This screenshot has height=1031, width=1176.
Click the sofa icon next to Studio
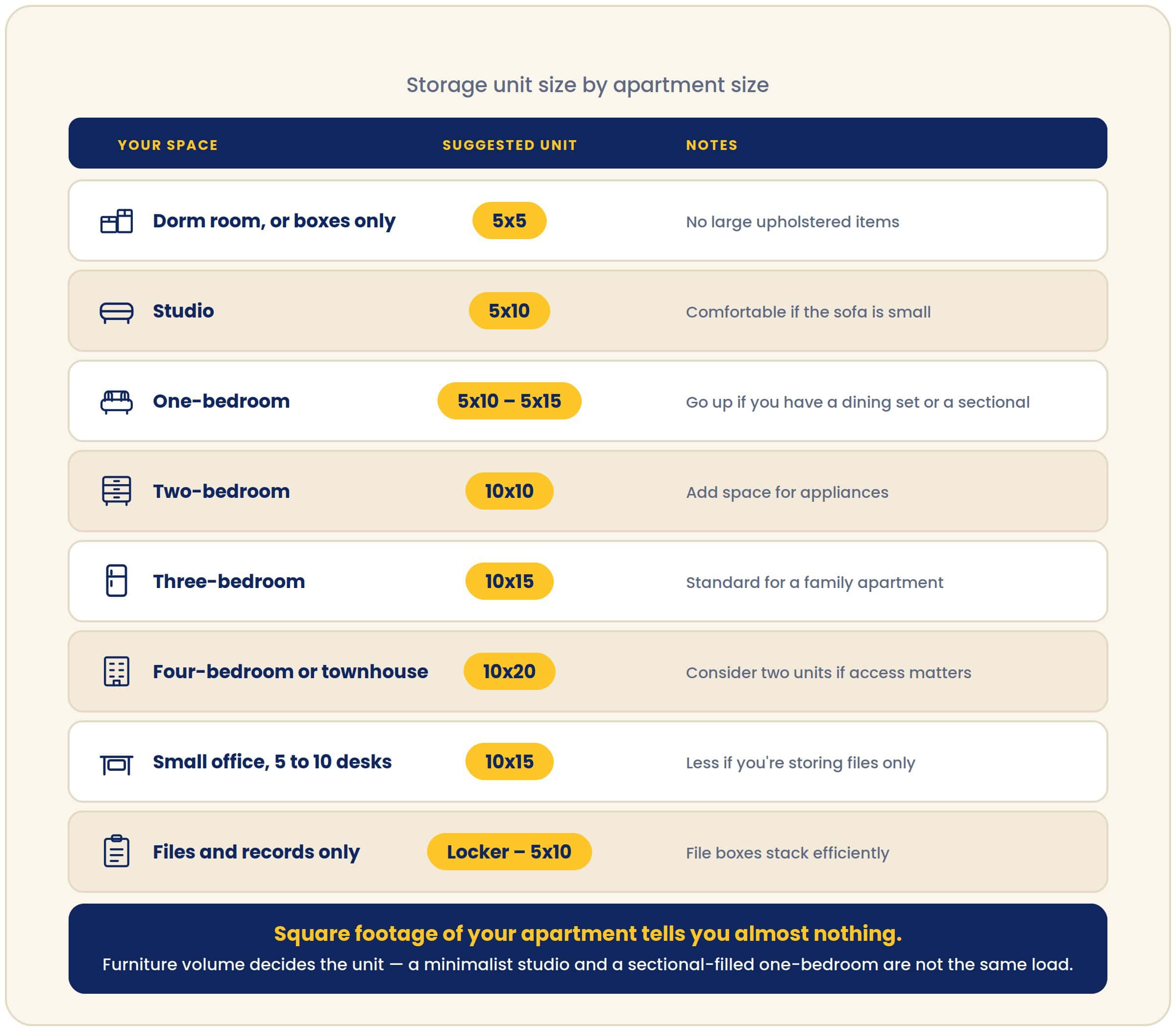pyautogui.click(x=116, y=311)
